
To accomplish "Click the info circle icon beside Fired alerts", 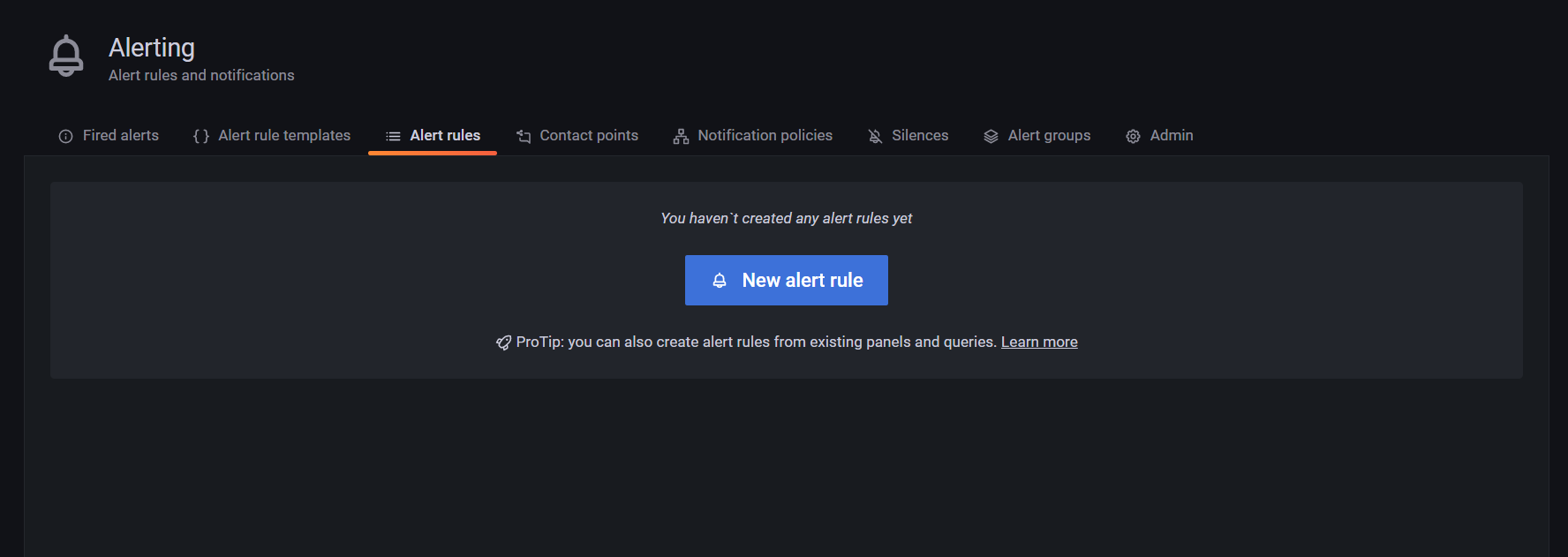I will (x=65, y=136).
